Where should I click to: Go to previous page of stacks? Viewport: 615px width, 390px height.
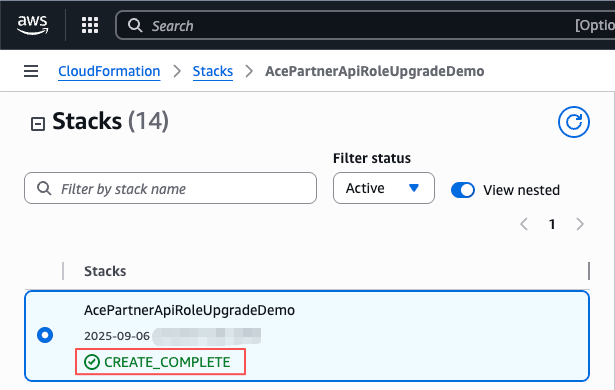(524, 224)
